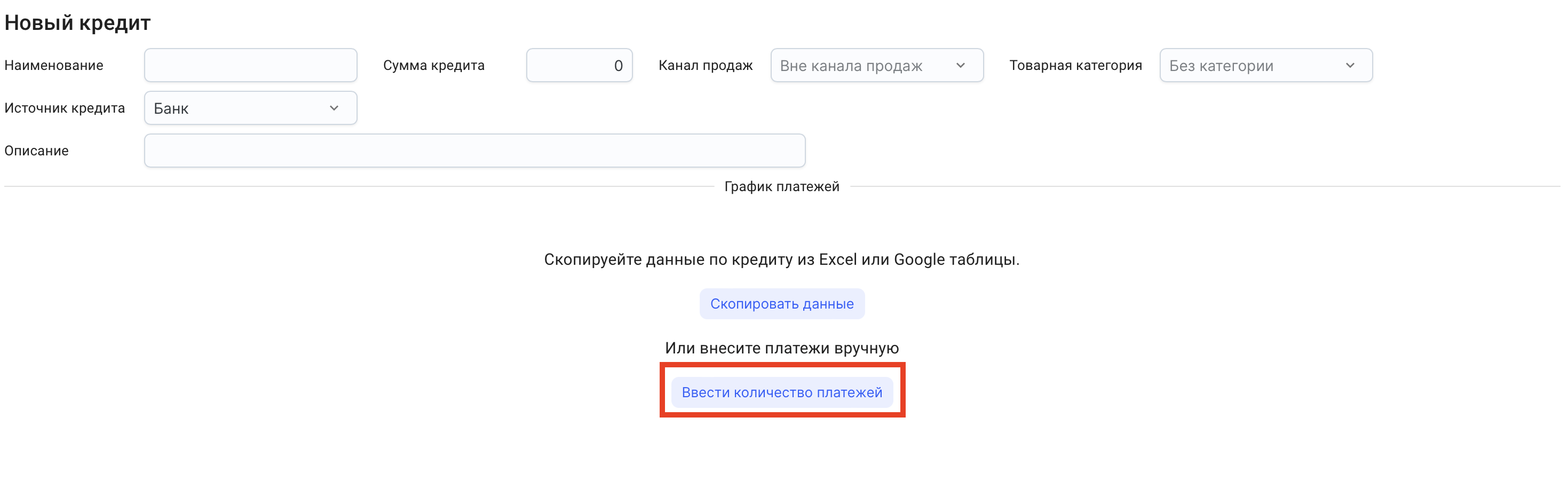Click the Описание label text
The image size is (1568, 504).
[x=36, y=151]
